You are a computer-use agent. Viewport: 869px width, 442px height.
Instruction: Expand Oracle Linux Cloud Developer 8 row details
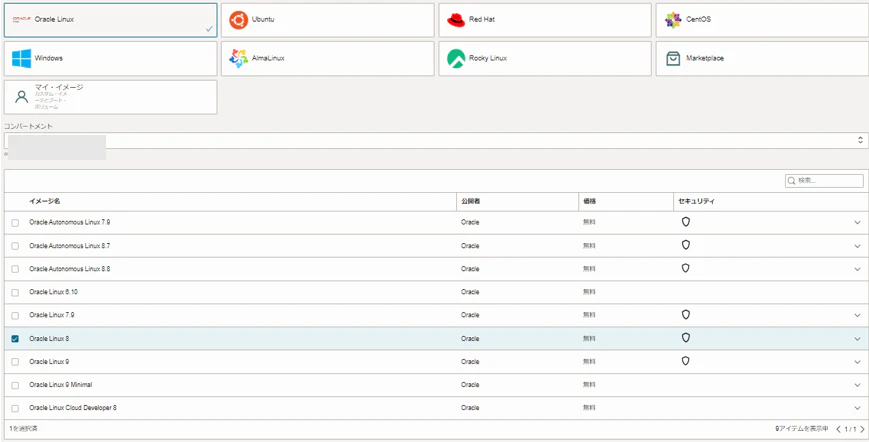click(x=857, y=408)
